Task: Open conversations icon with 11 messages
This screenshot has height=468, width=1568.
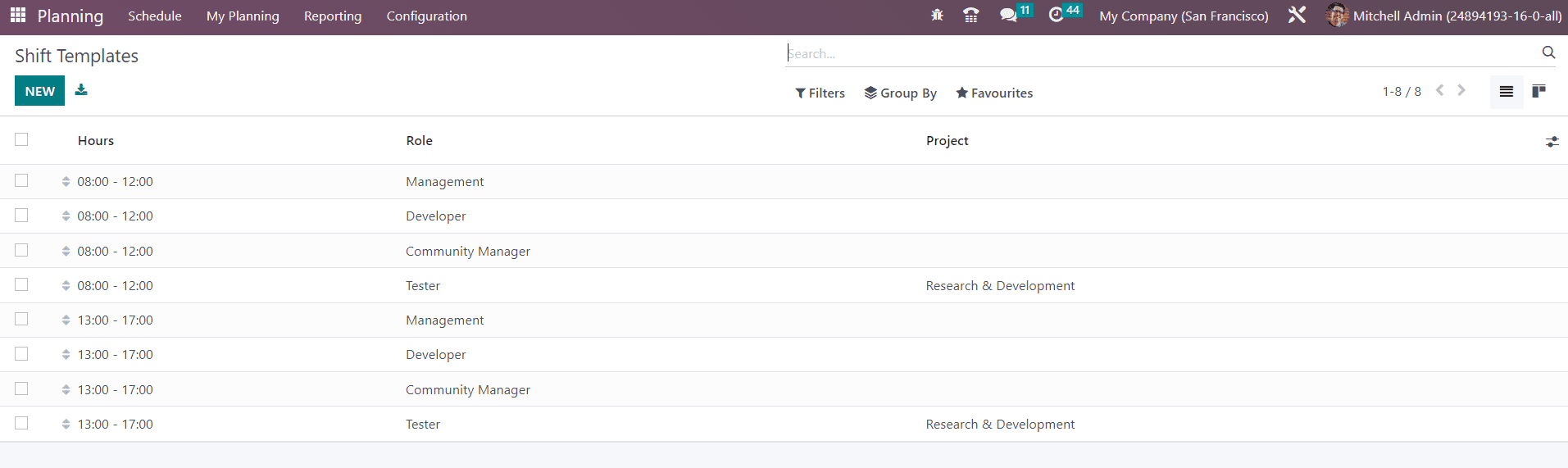Action: click(1016, 15)
